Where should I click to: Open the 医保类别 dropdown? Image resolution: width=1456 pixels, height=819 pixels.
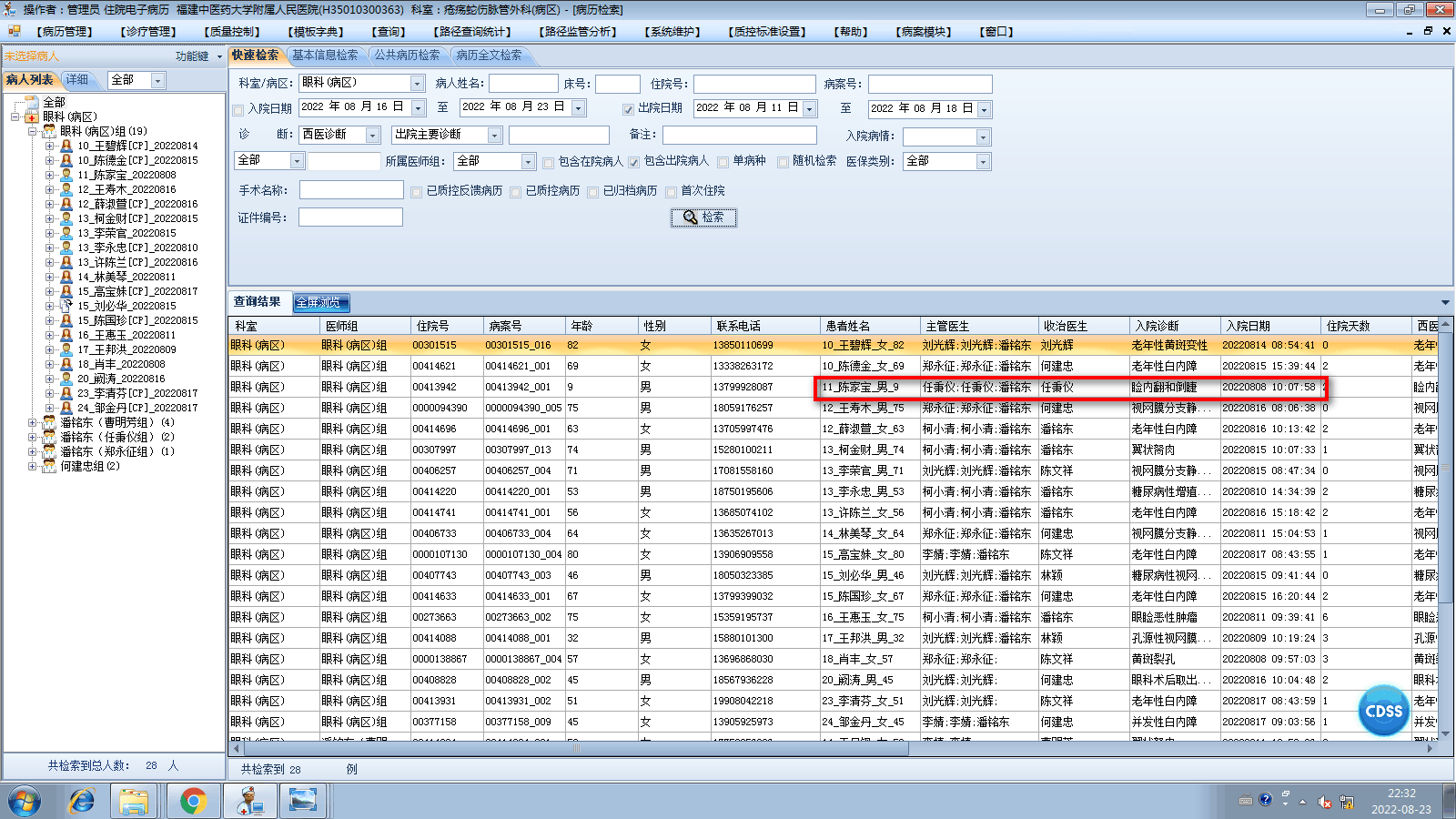983,162
